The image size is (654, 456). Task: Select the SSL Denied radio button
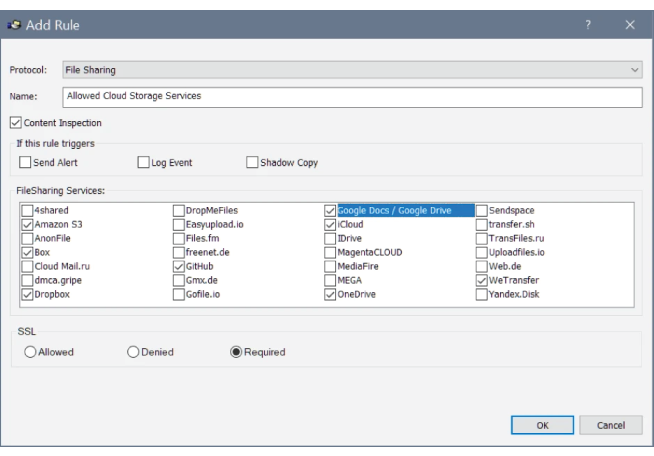(x=133, y=352)
